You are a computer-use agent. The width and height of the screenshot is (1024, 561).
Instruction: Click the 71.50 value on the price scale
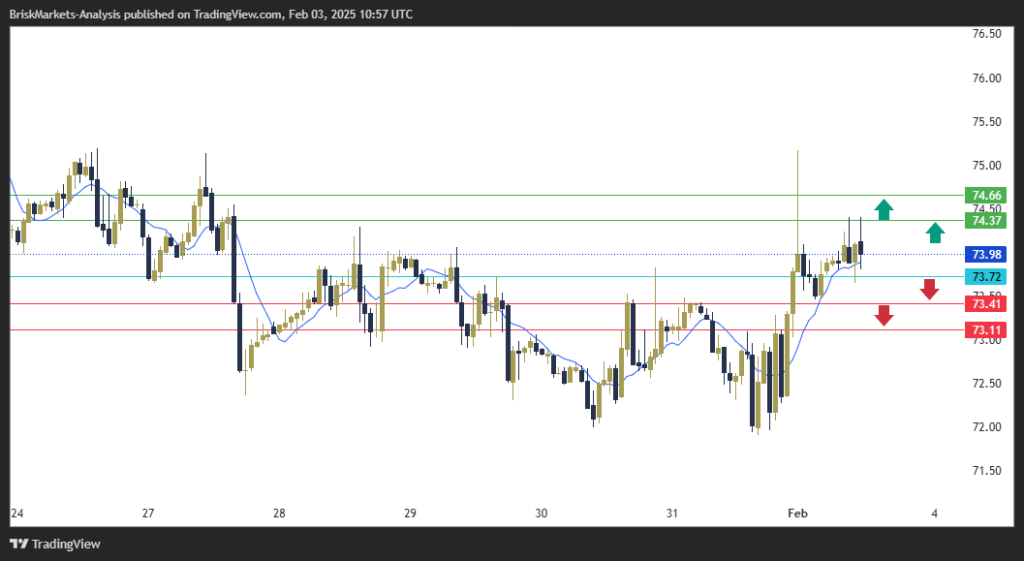pos(986,470)
